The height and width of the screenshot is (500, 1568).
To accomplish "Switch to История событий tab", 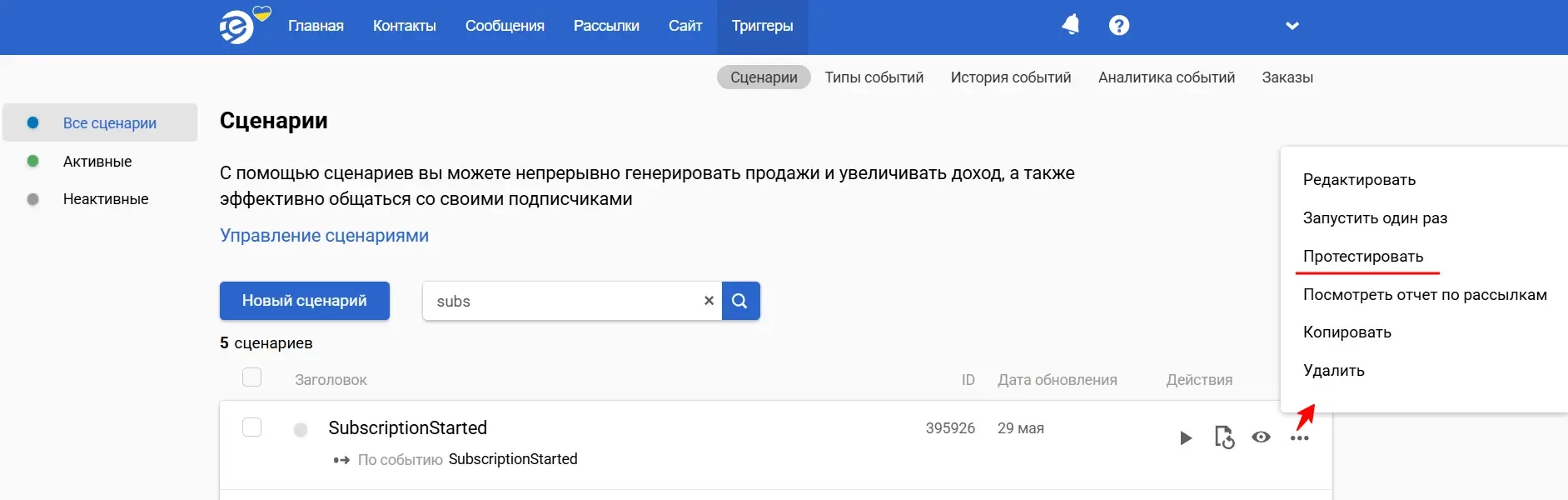I will pyautogui.click(x=1011, y=77).
